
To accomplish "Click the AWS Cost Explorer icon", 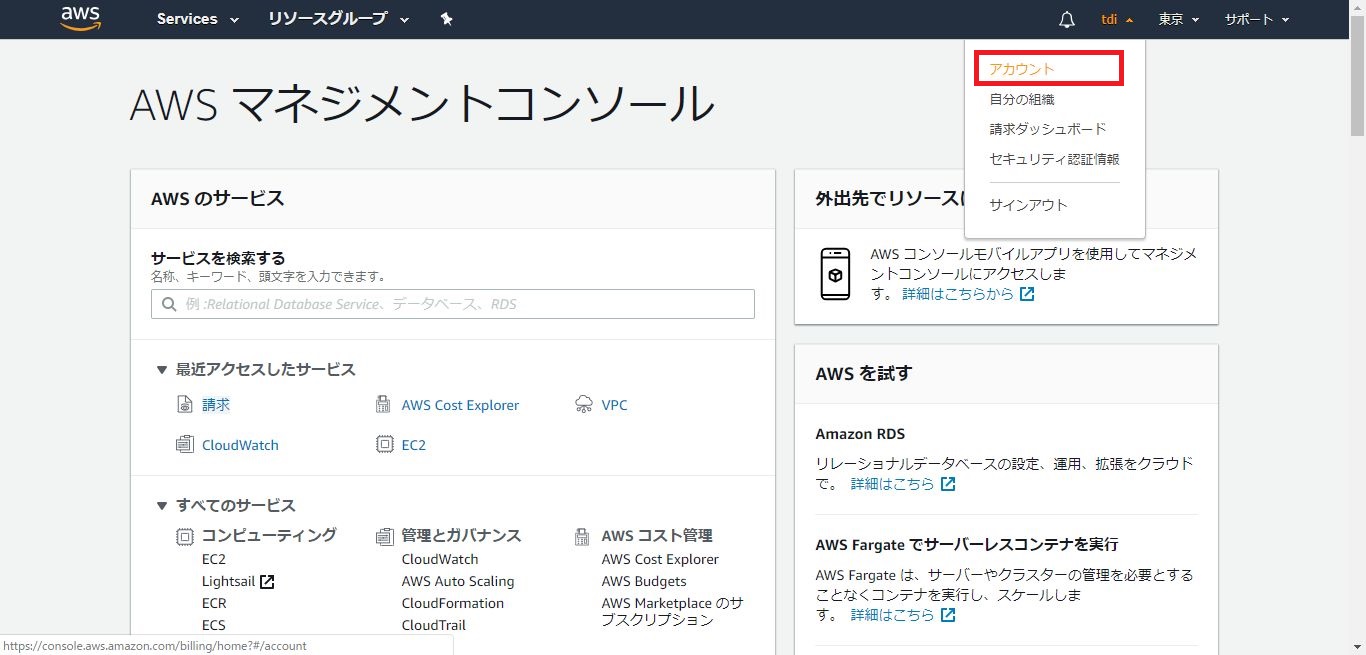I will (383, 405).
